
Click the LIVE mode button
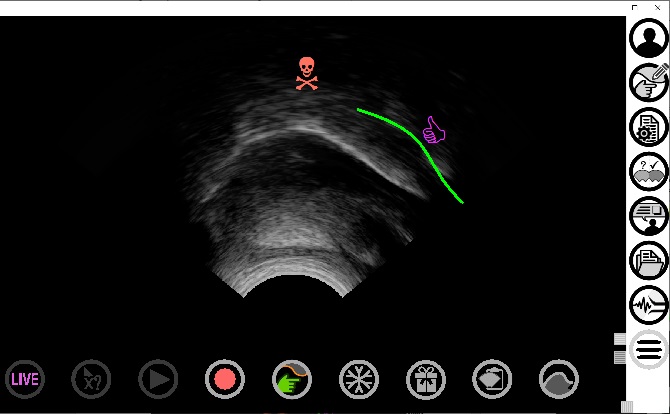pyautogui.click(x=24, y=380)
